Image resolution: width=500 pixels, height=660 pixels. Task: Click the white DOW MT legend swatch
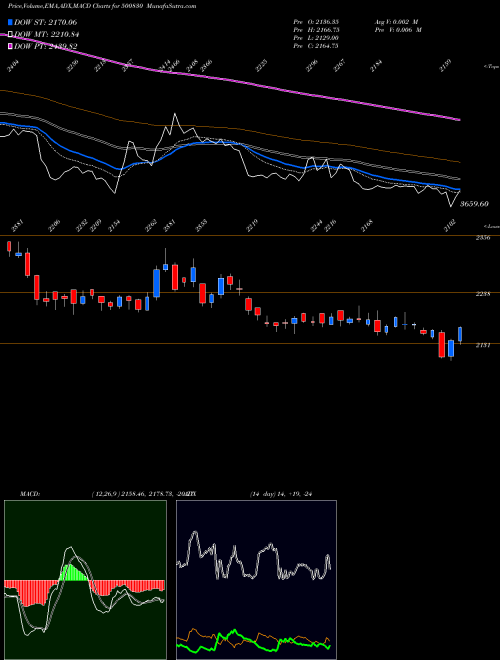pyautogui.click(x=10, y=35)
